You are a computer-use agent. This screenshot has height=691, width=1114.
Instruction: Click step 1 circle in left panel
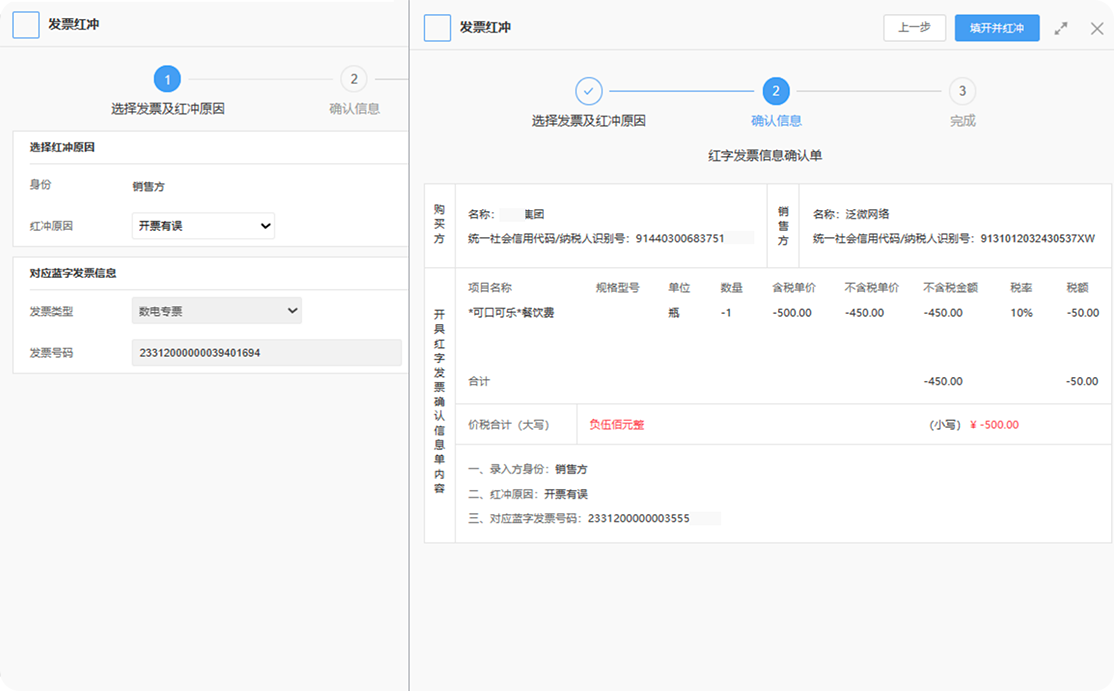[167, 80]
